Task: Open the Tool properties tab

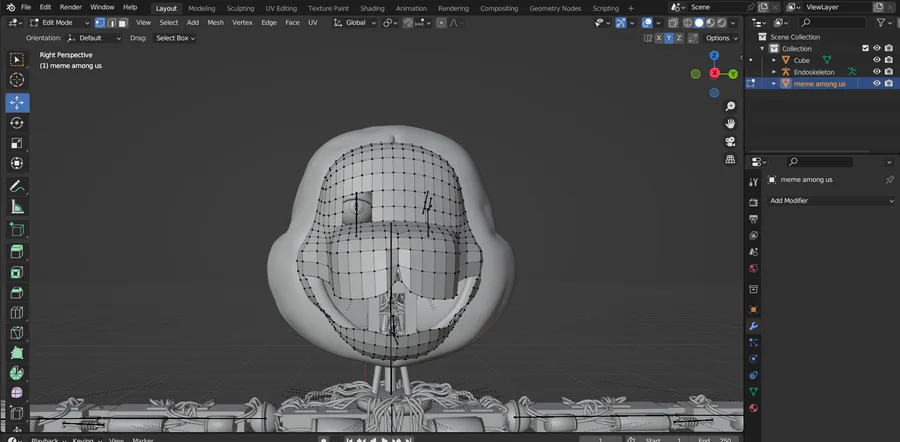Action: 754,182
